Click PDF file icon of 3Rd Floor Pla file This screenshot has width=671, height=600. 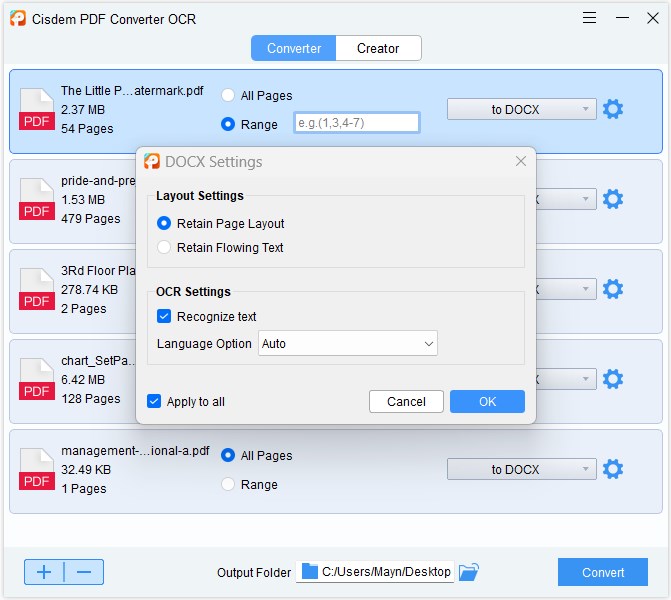[37, 289]
